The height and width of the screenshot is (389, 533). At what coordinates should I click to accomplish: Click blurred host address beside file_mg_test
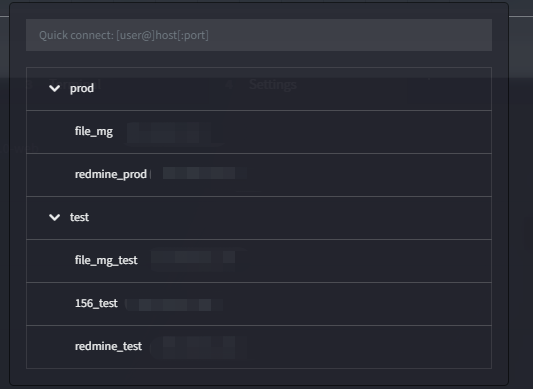pos(198,261)
